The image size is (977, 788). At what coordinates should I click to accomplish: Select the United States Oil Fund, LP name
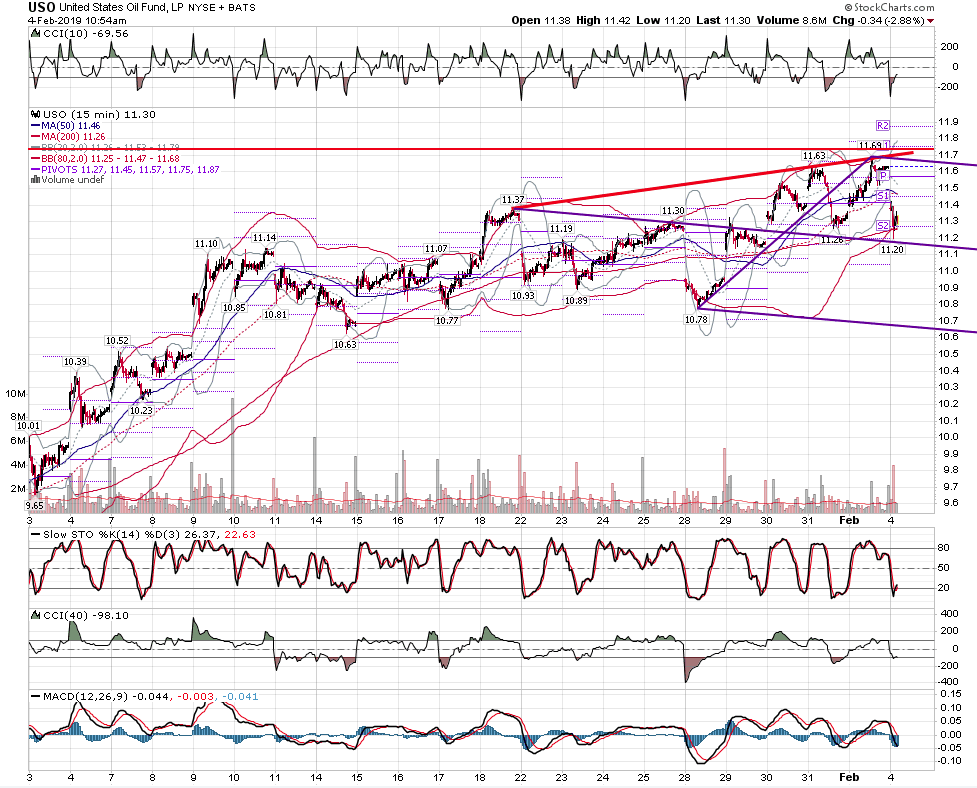click(x=122, y=8)
